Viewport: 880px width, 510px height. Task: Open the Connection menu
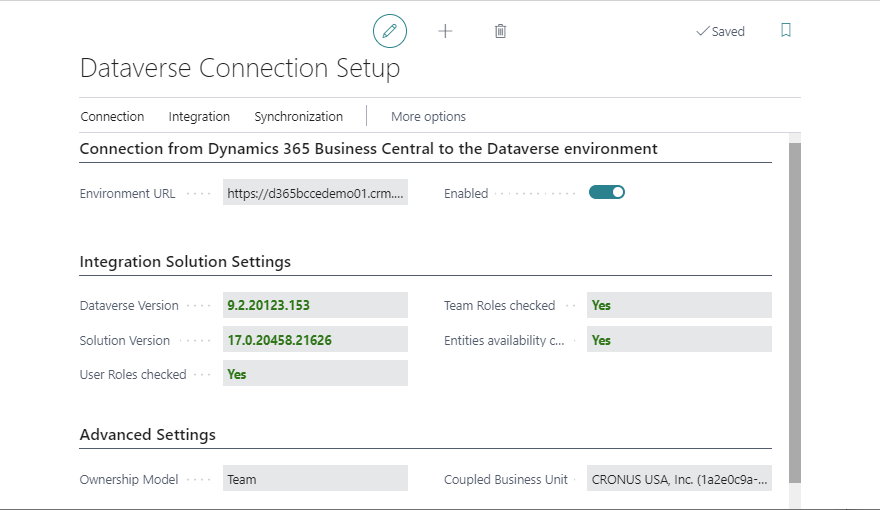(x=112, y=117)
